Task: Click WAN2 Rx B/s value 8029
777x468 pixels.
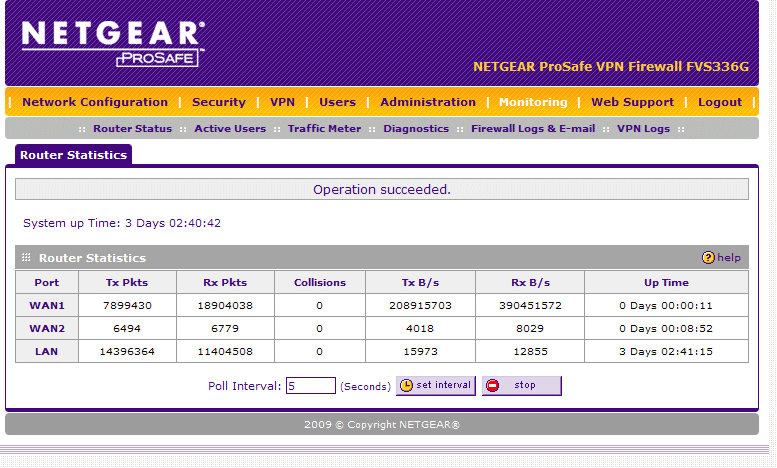Action: tap(530, 329)
